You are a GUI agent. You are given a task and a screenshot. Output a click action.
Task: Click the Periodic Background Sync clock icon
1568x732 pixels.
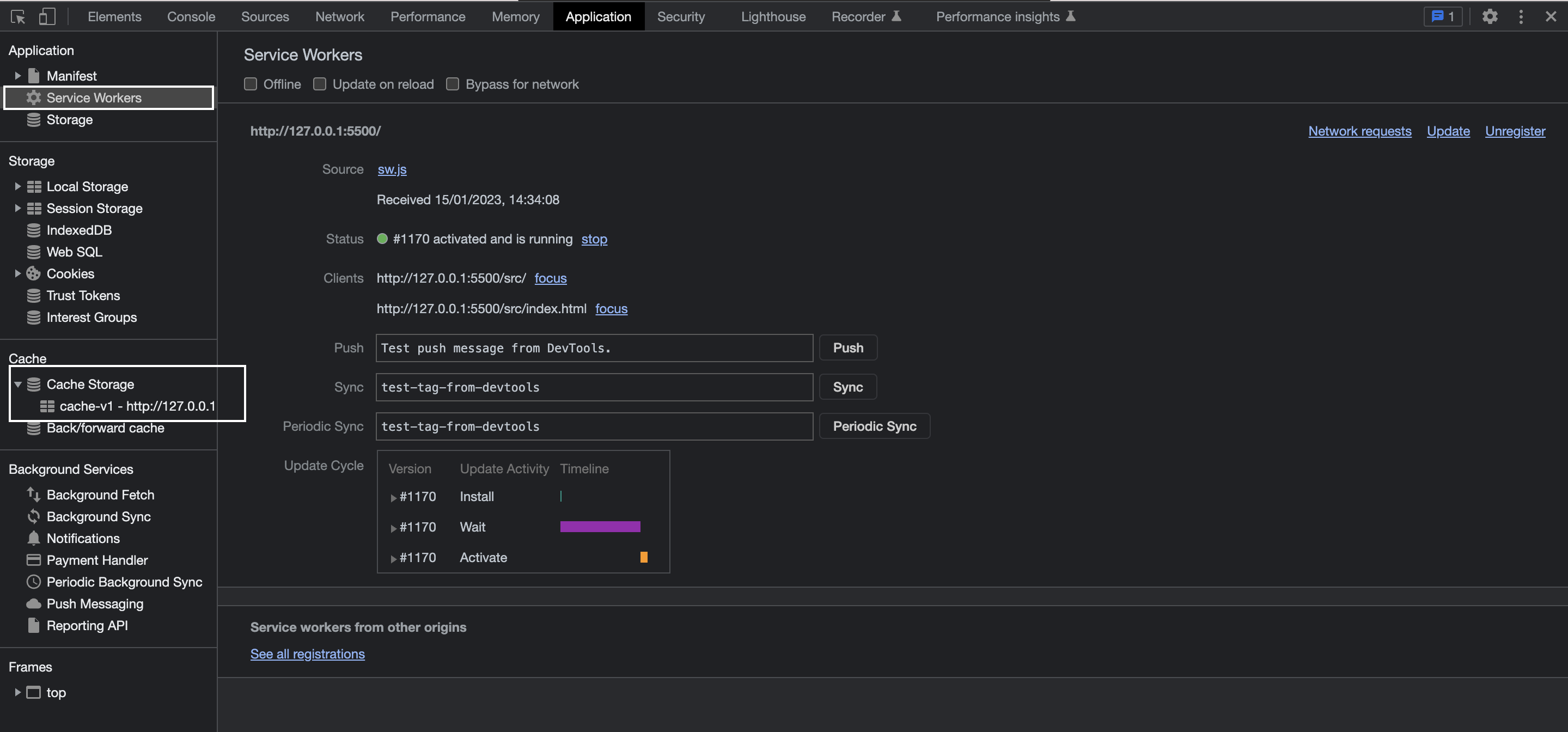[x=33, y=583]
